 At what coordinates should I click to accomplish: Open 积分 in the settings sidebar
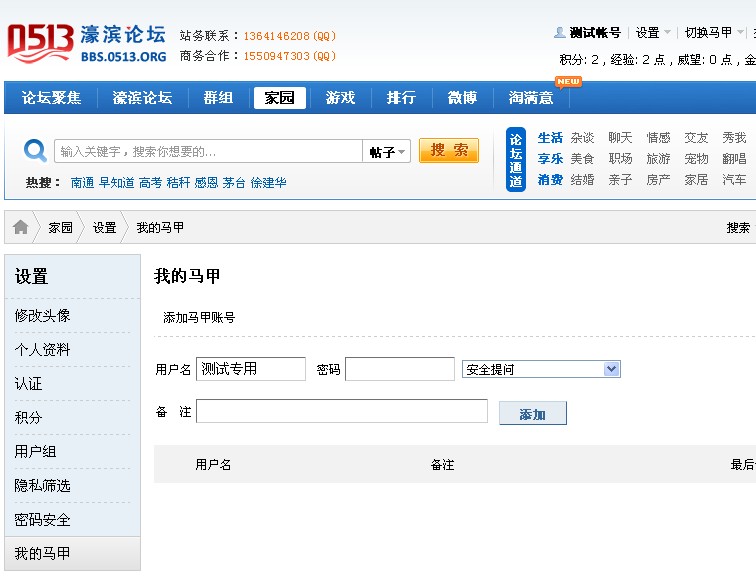28,418
